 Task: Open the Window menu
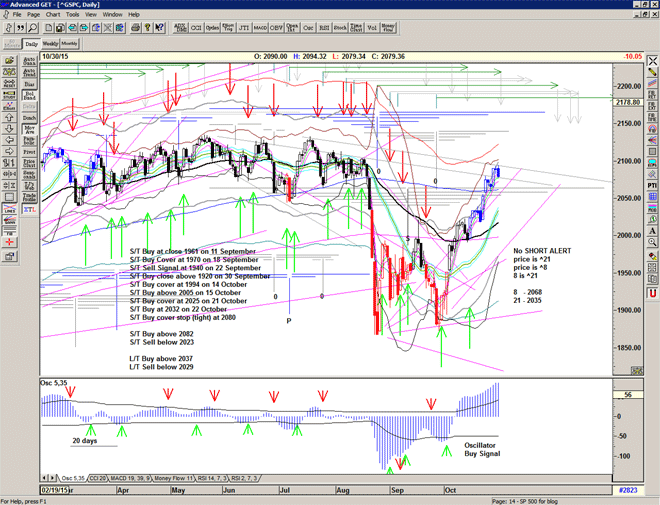112,15
